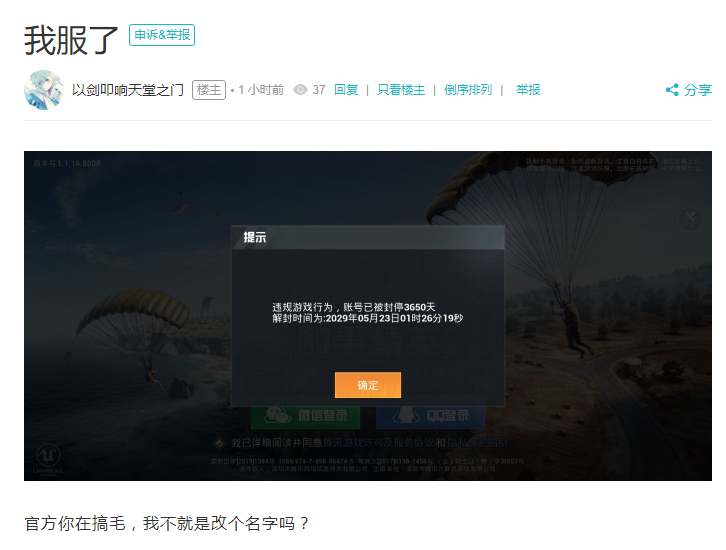This screenshot has width=726, height=550.
Task: Click the QQ penguin icon
Action: point(406,415)
